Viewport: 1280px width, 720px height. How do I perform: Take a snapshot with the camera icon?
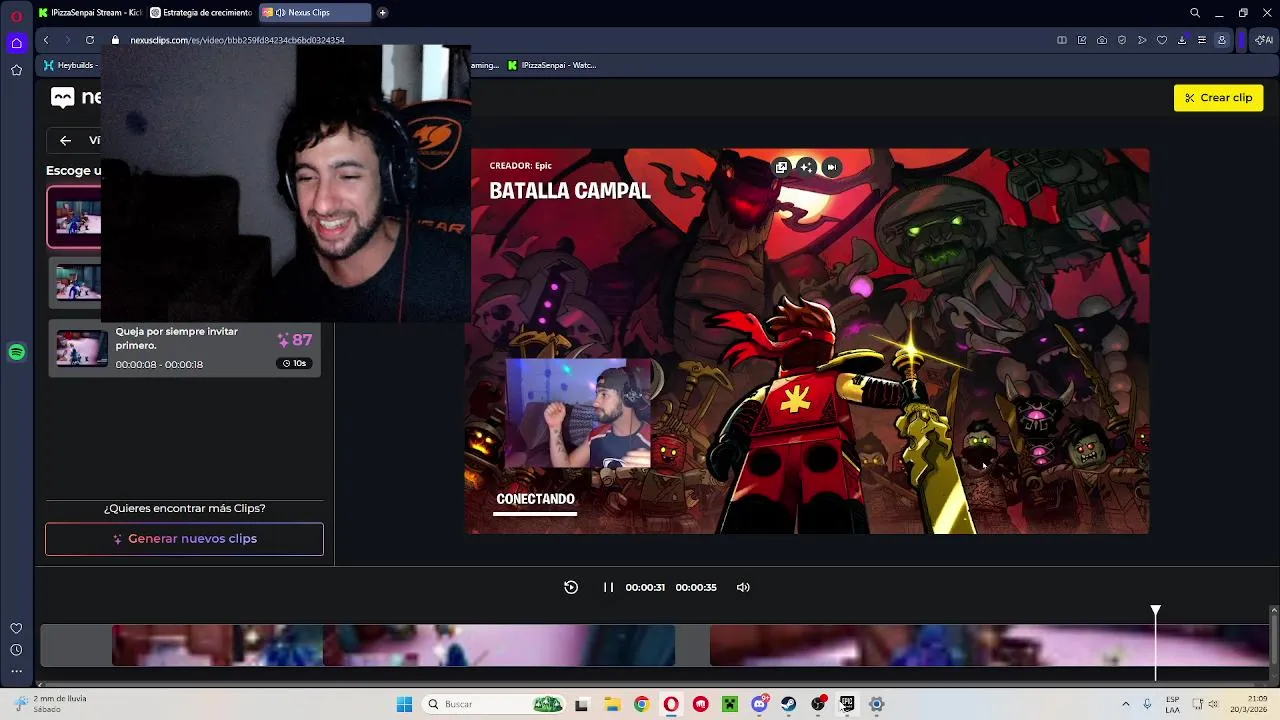pos(1102,40)
